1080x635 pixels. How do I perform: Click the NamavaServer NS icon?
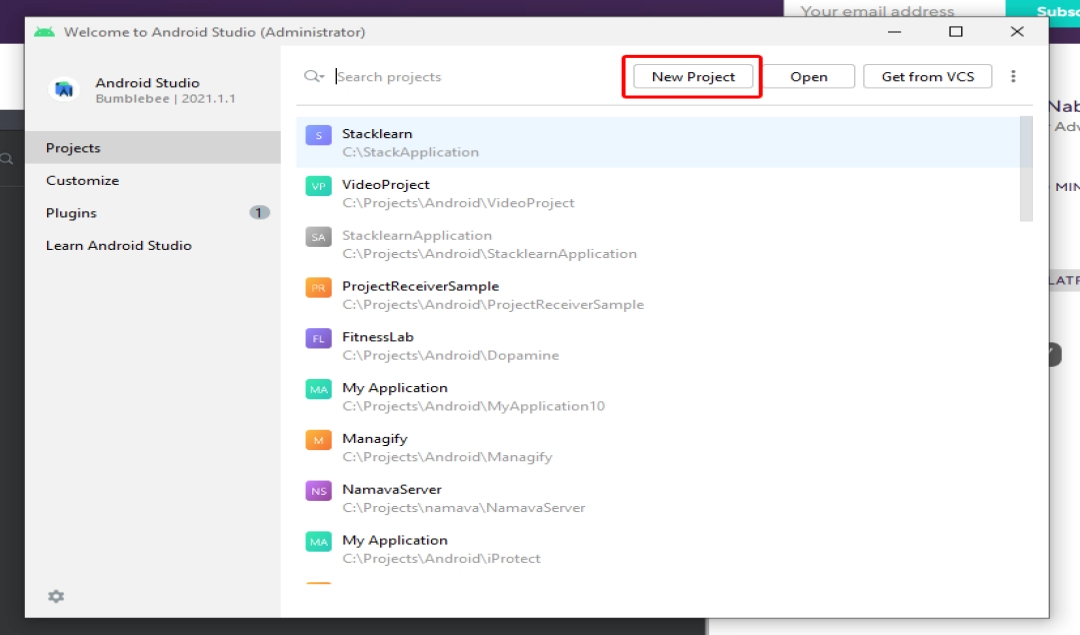tap(318, 491)
